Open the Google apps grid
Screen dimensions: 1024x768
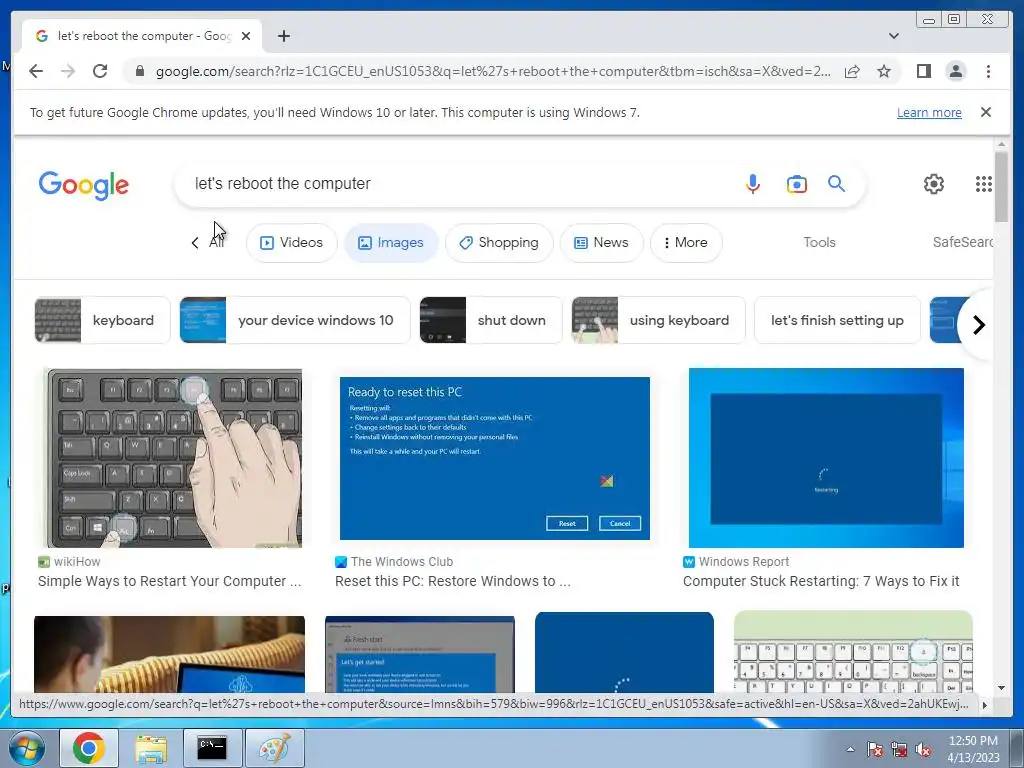click(983, 184)
